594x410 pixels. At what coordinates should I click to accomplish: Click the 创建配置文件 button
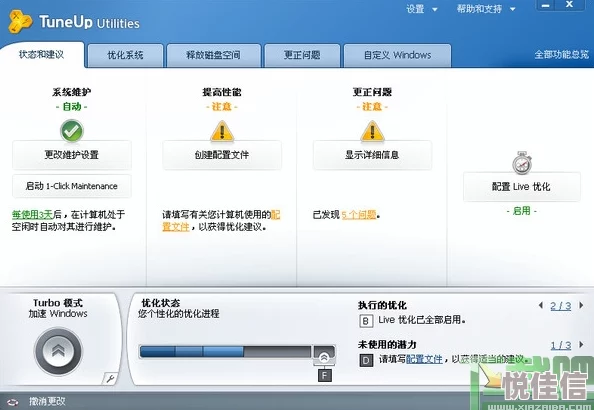click(222, 155)
